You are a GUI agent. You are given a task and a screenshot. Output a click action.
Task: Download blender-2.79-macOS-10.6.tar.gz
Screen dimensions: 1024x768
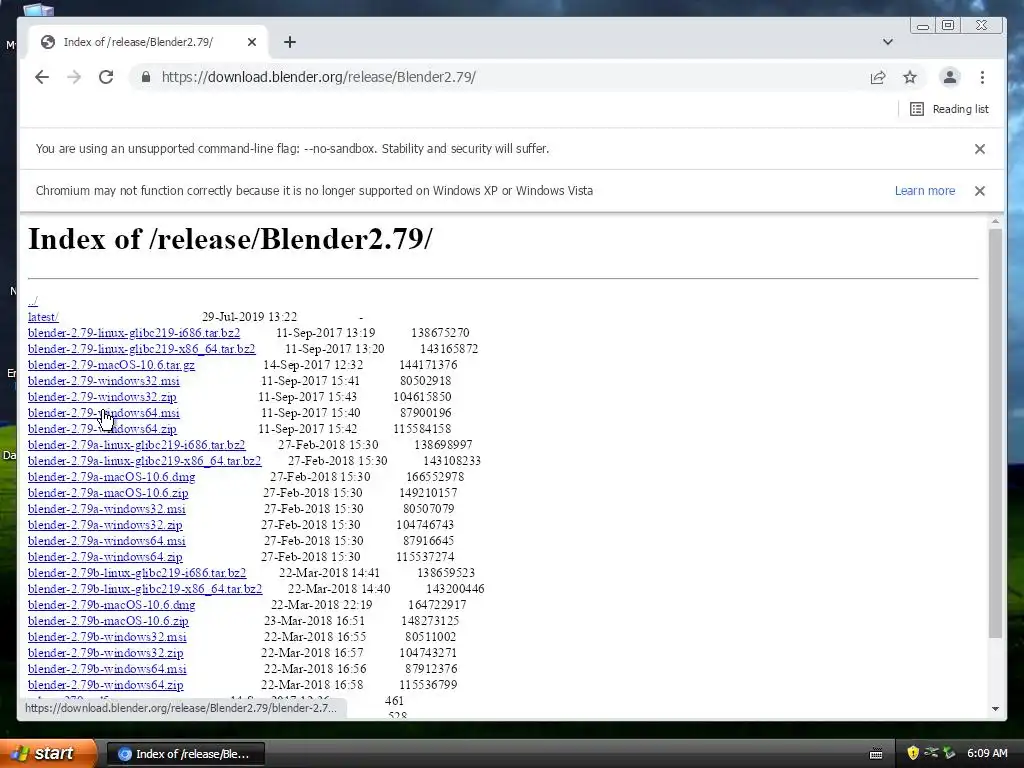(111, 365)
